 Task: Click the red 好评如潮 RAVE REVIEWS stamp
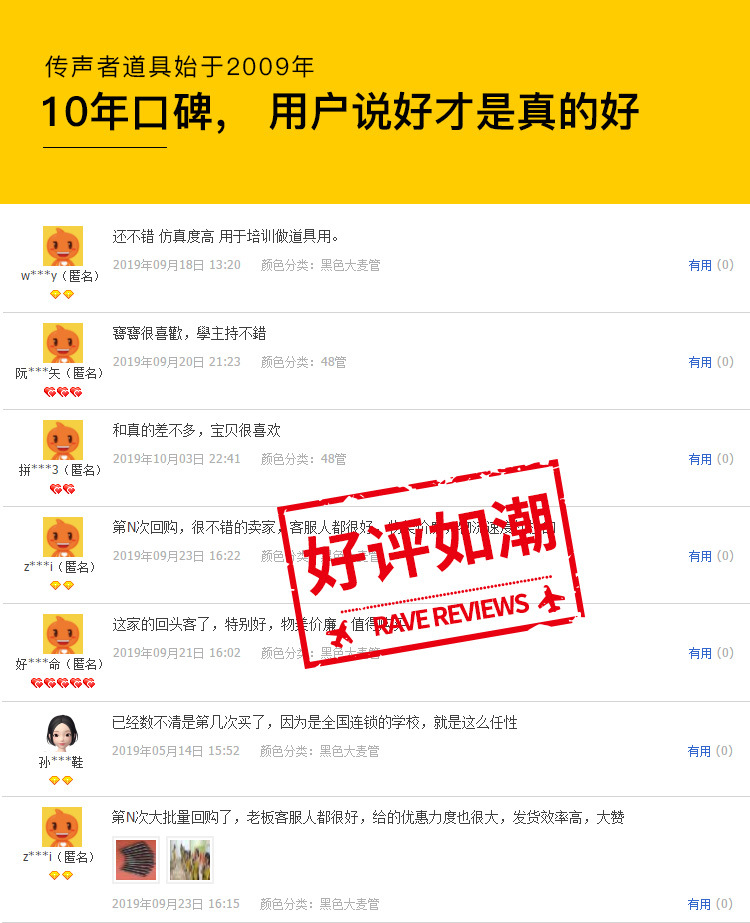point(431,564)
